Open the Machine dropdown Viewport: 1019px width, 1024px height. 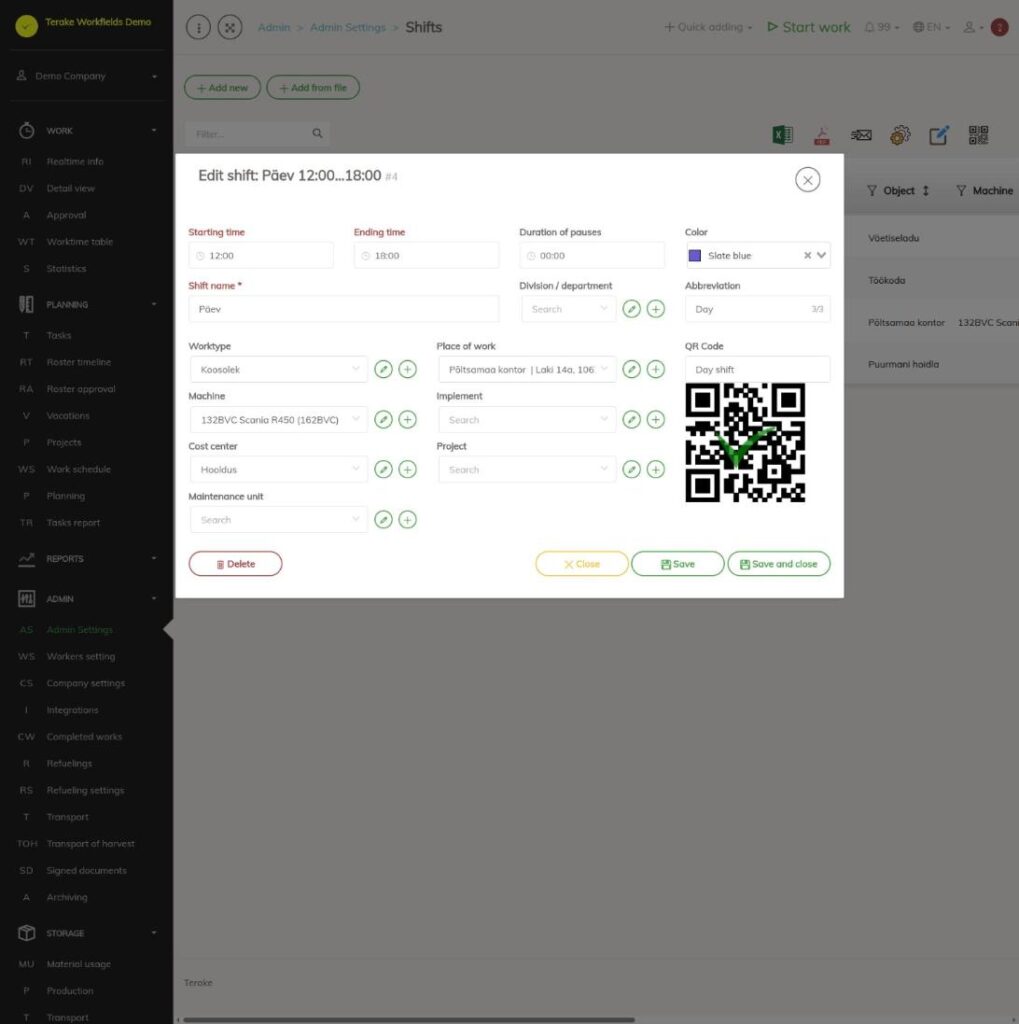coord(279,419)
